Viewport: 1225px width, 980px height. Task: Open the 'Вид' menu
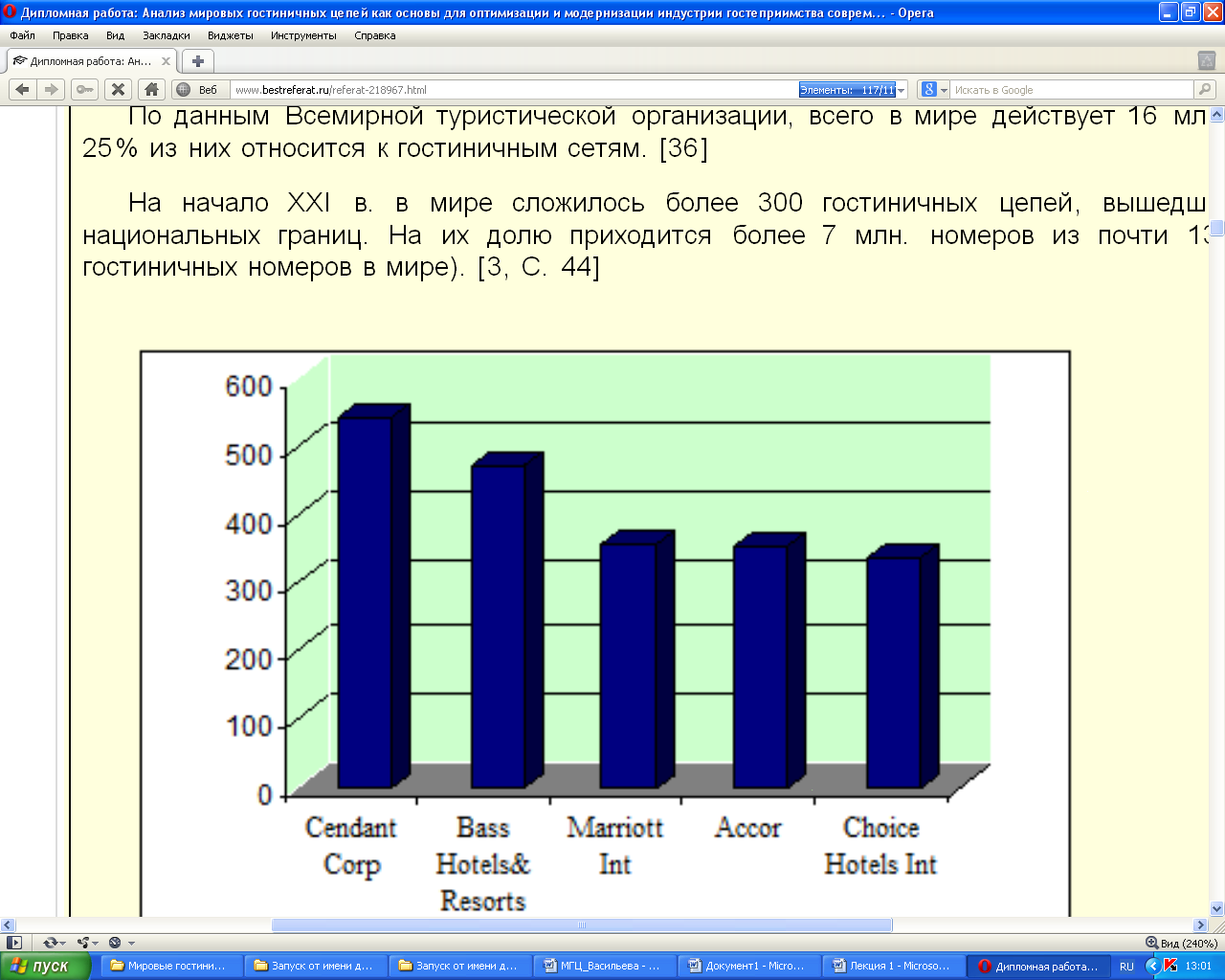116,35
